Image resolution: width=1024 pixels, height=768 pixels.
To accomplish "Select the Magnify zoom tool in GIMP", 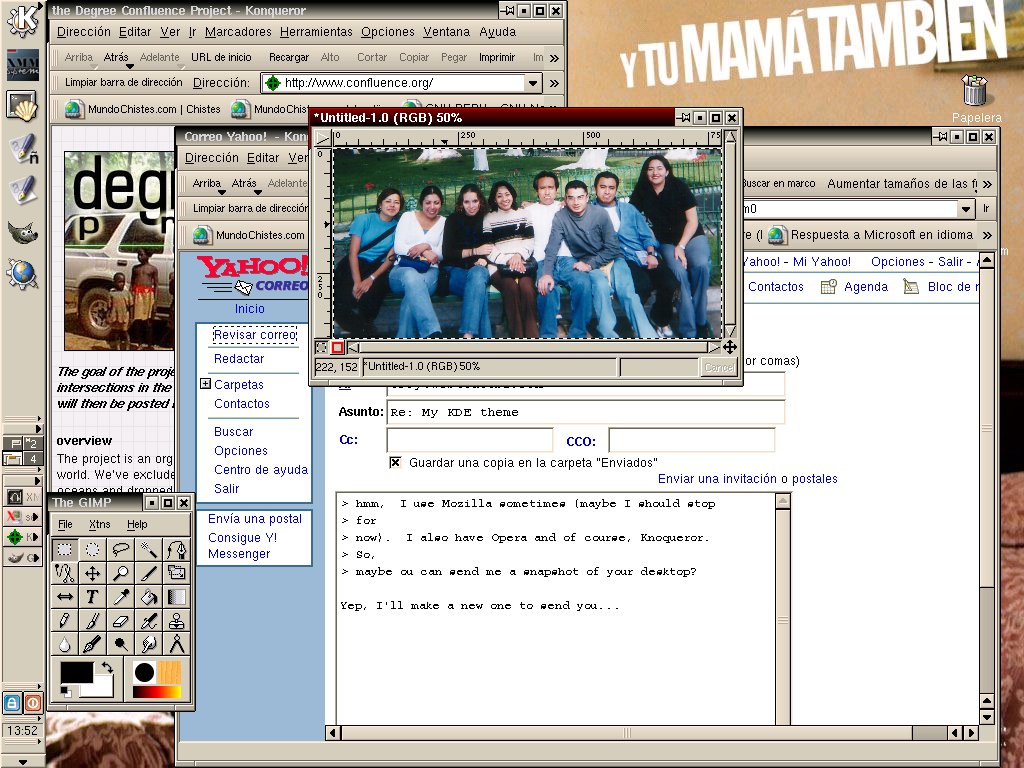I will (121, 573).
